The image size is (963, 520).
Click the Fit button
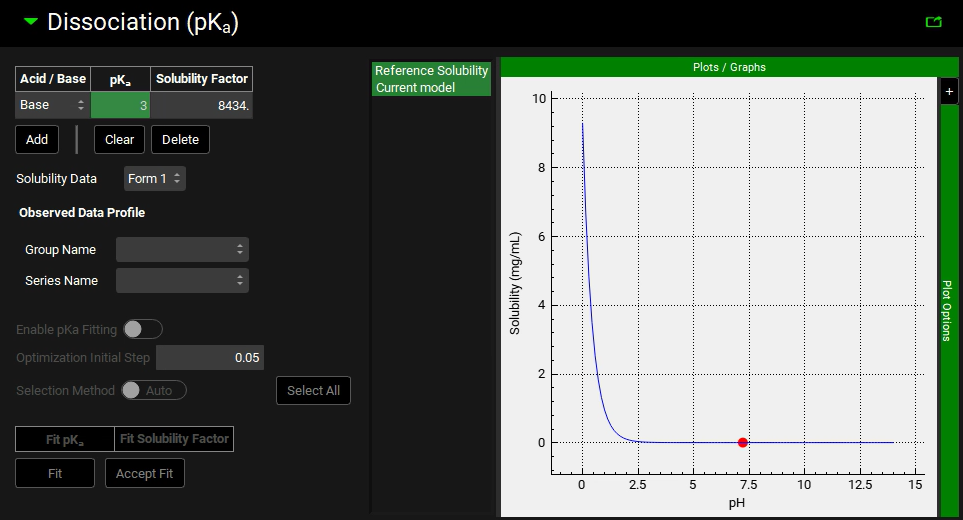55,473
